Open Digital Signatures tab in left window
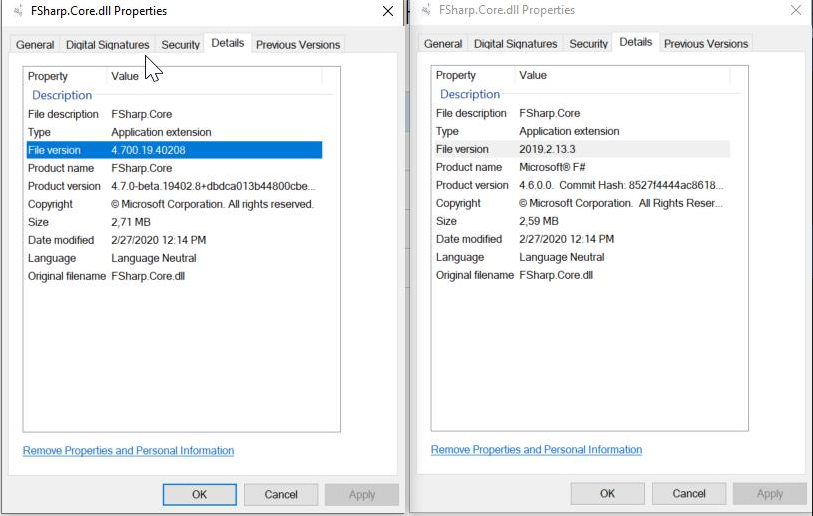Viewport: 813px width, 516px height. click(x=107, y=45)
